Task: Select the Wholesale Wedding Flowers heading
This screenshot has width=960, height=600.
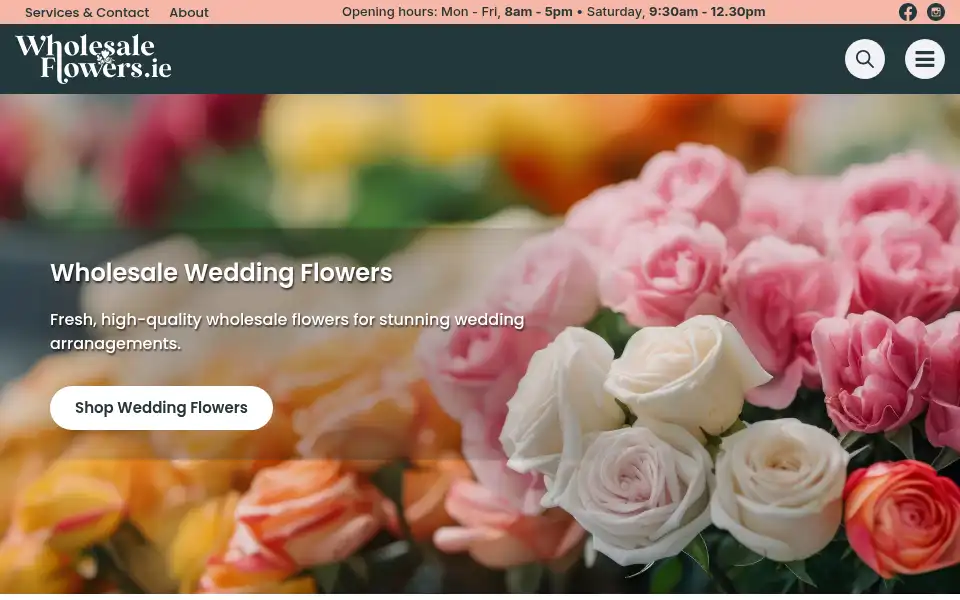Action: (x=221, y=272)
